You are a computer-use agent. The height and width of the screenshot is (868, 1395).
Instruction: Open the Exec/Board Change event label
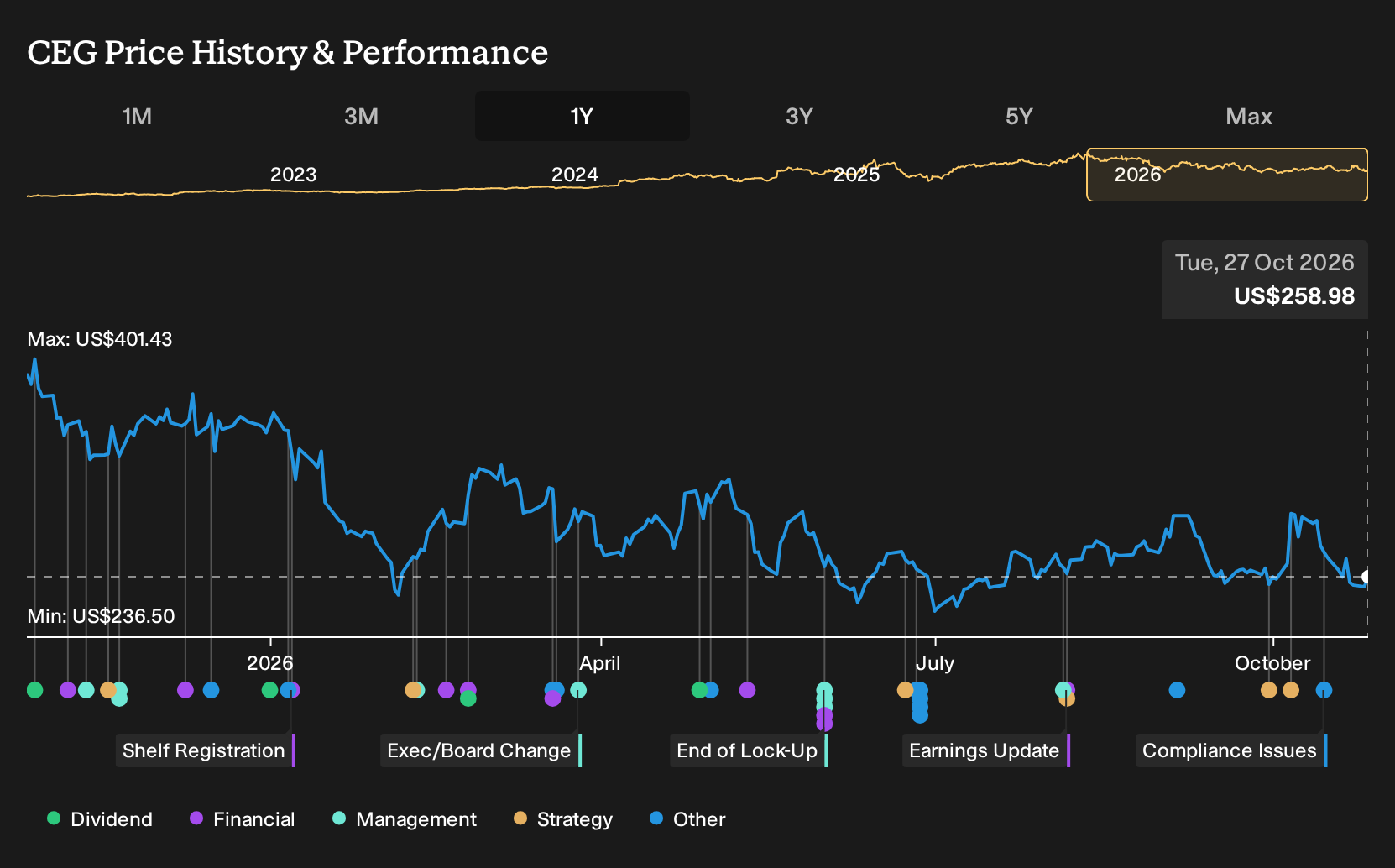click(x=481, y=750)
